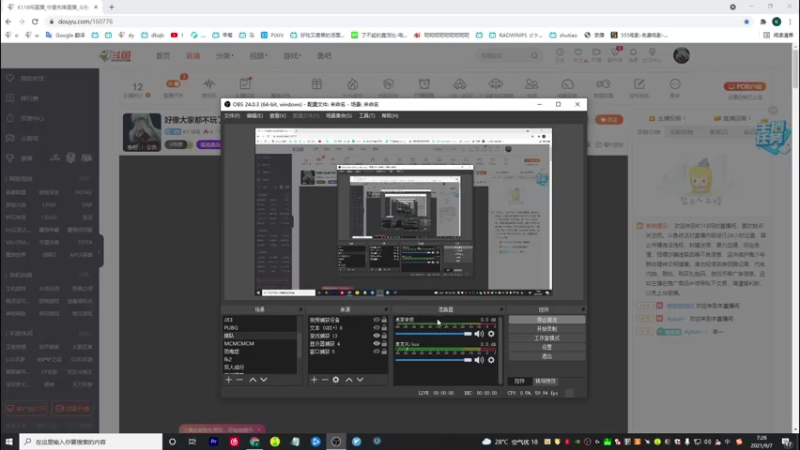Viewport: 800px width, 450px height.
Task: Select the MCMCMCM scene
Action: (x=260, y=343)
